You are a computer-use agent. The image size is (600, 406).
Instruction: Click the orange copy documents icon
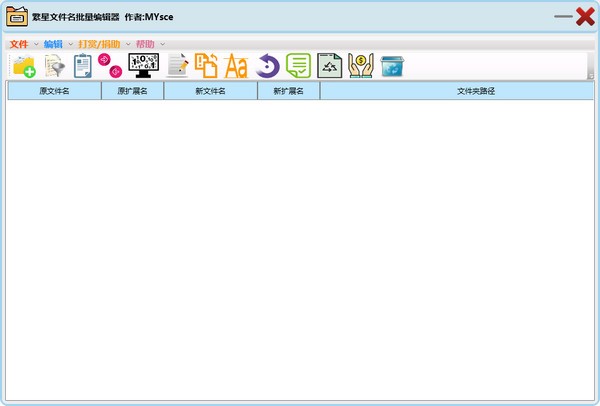207,65
